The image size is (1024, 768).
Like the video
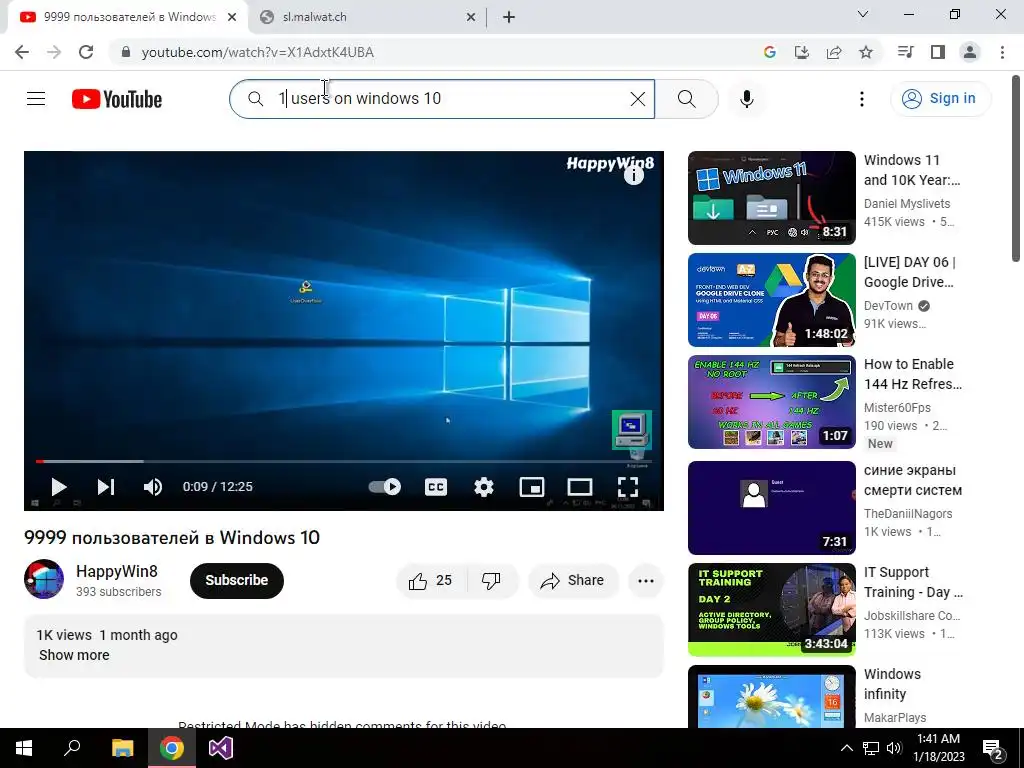pyautogui.click(x=430, y=581)
